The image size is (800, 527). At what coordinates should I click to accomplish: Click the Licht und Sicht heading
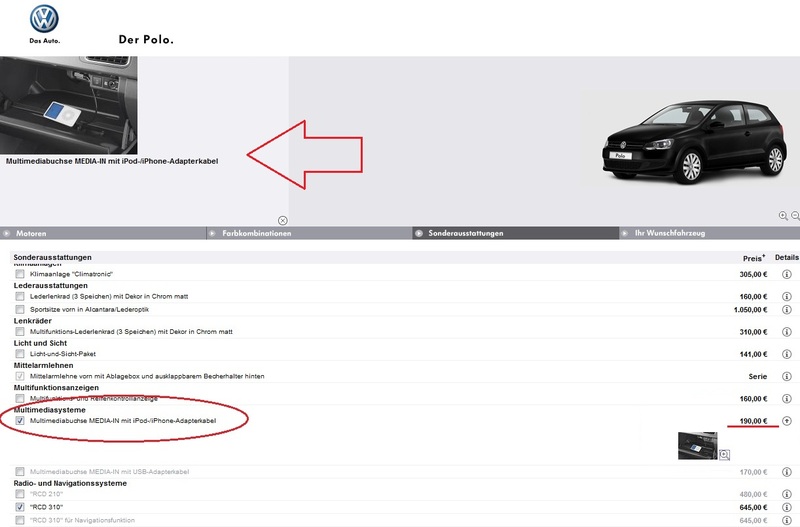[x=40, y=343]
